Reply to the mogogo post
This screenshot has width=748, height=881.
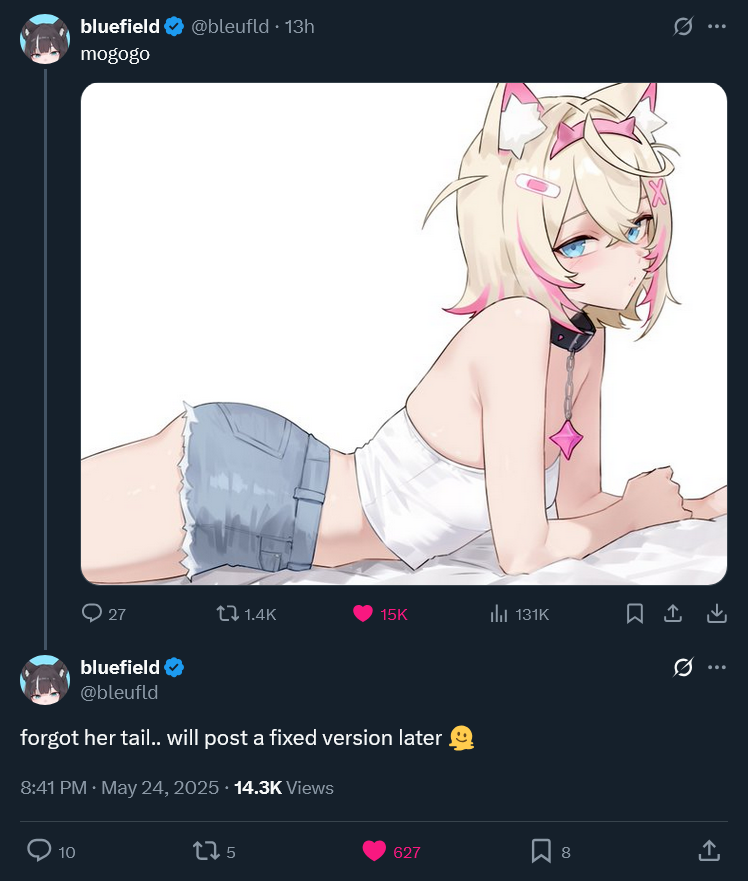pos(92,613)
